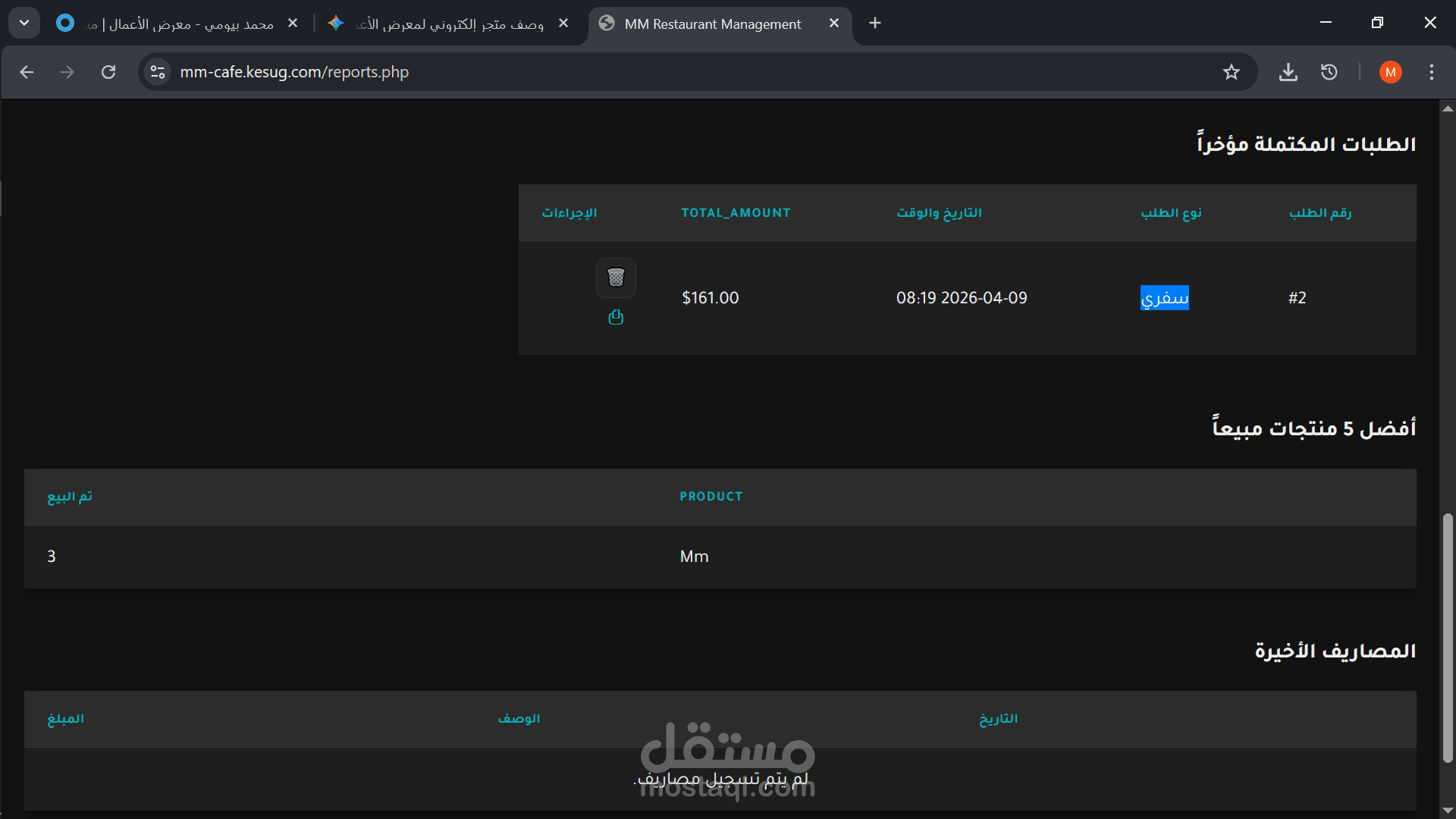Go back to previous page
Viewport: 1456px width, 819px height.
[27, 72]
